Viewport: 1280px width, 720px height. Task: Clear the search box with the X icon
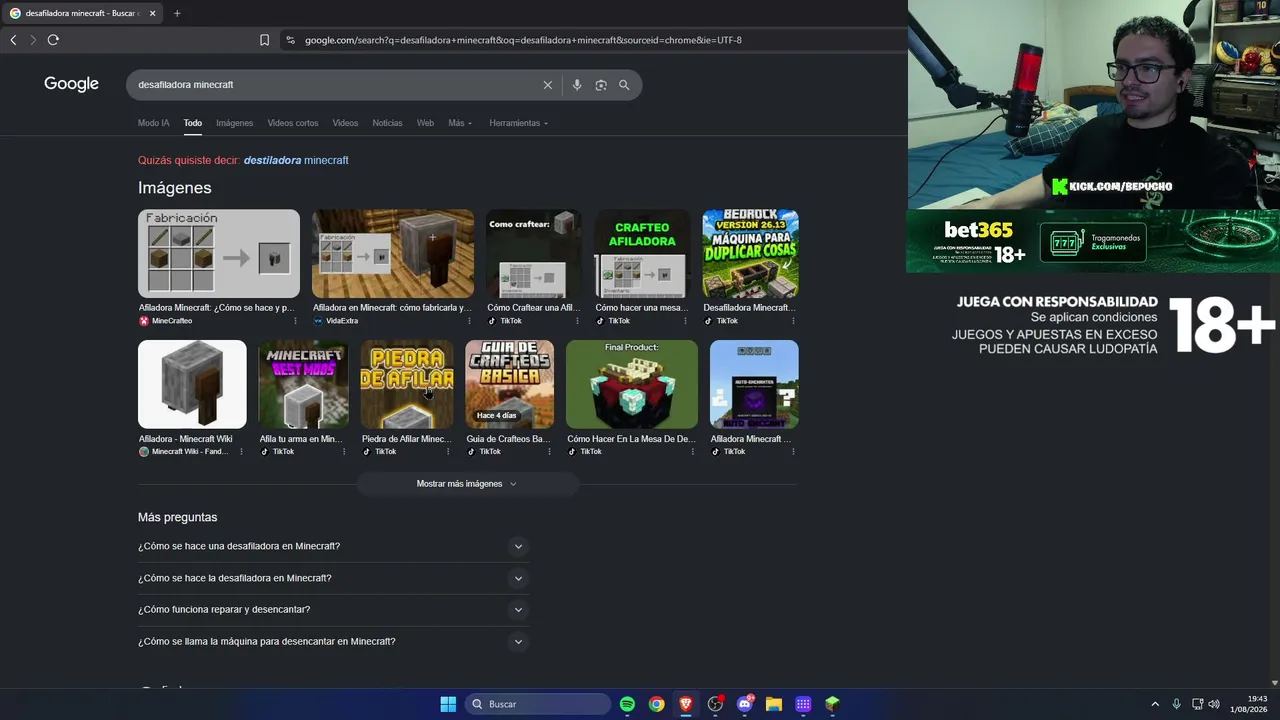(x=548, y=85)
